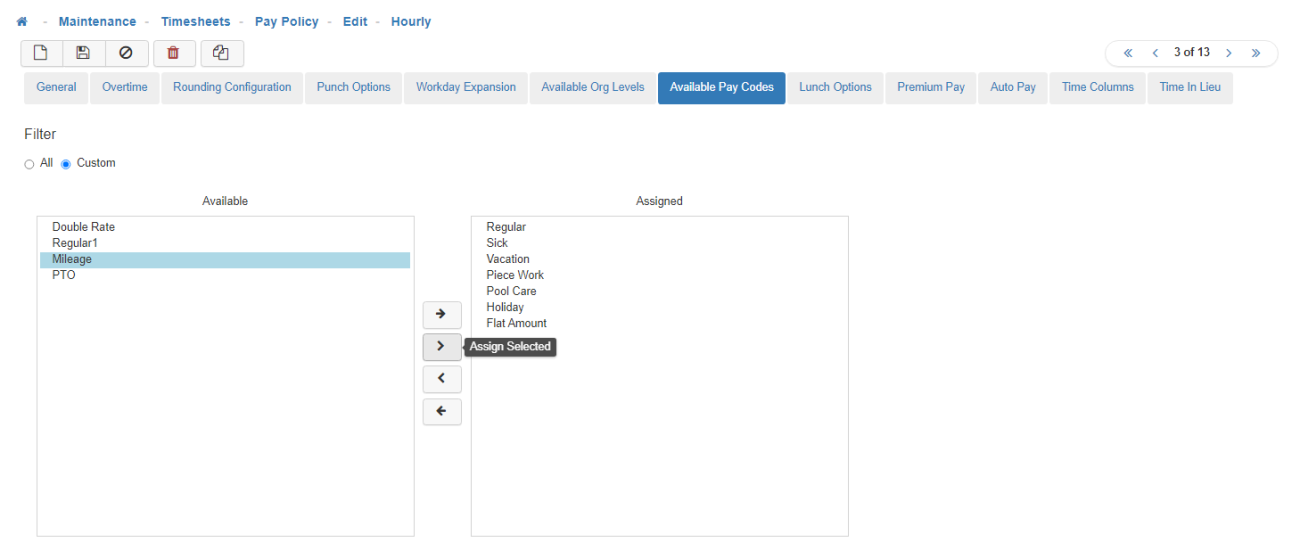Unassign selected pay code with left chevron
Screen dimensions: 1300x542
(441, 379)
